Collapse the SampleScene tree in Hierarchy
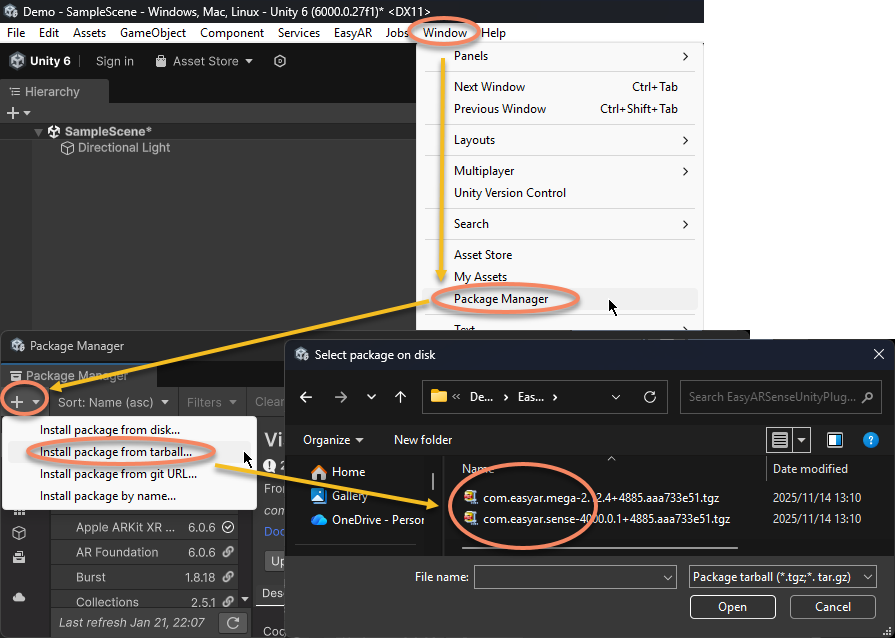This screenshot has width=895, height=638. pyautogui.click(x=38, y=132)
